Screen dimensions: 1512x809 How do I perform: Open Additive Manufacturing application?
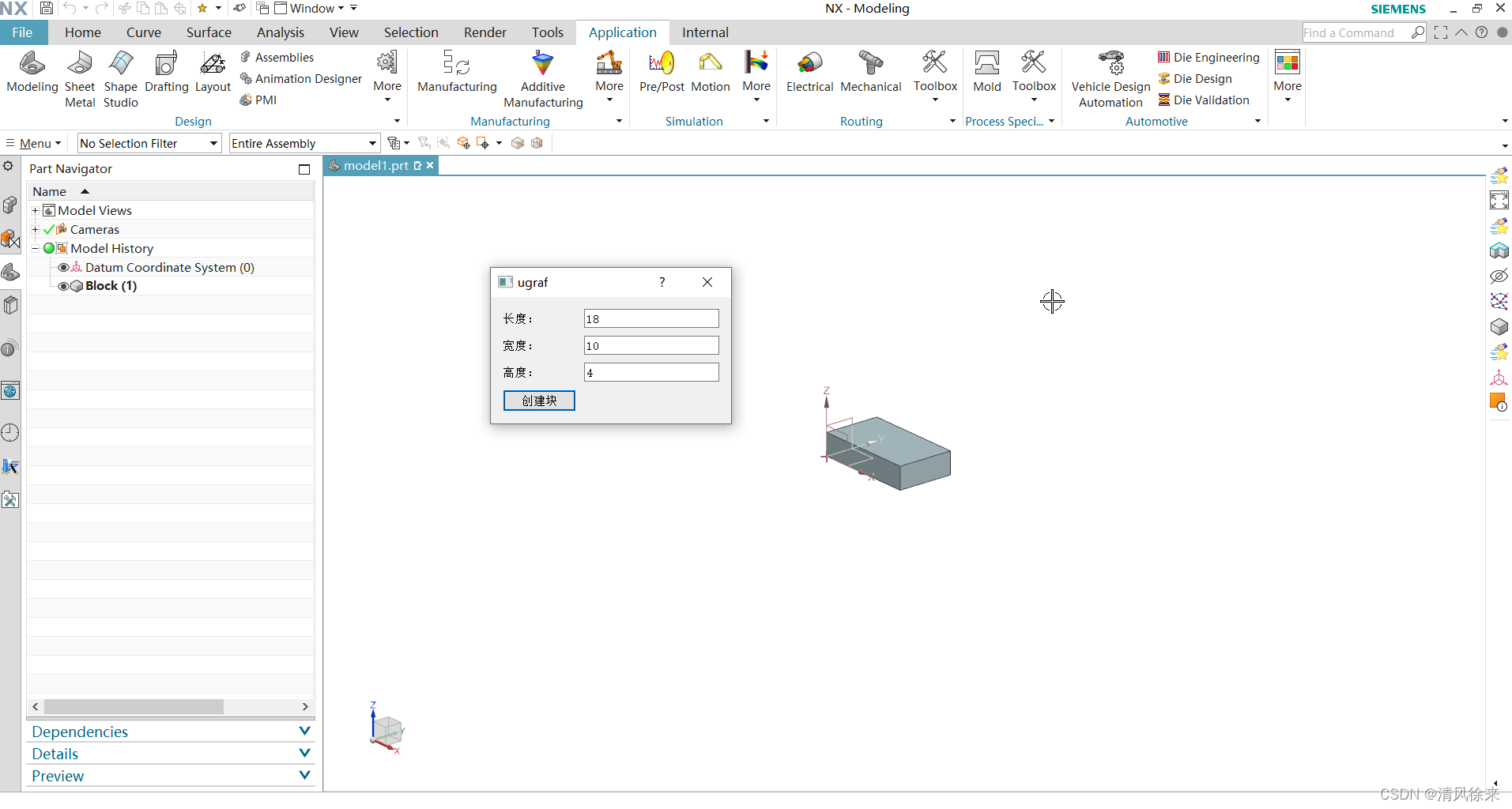tap(543, 79)
